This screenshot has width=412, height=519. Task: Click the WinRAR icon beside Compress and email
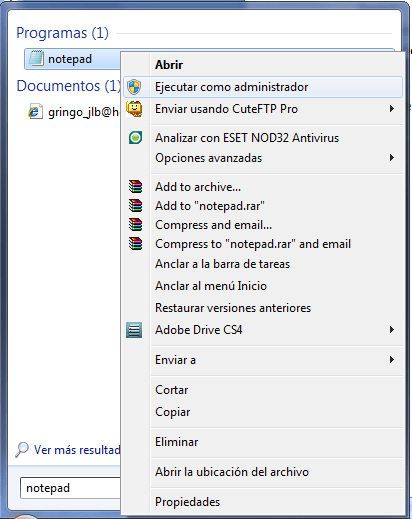pyautogui.click(x=135, y=225)
